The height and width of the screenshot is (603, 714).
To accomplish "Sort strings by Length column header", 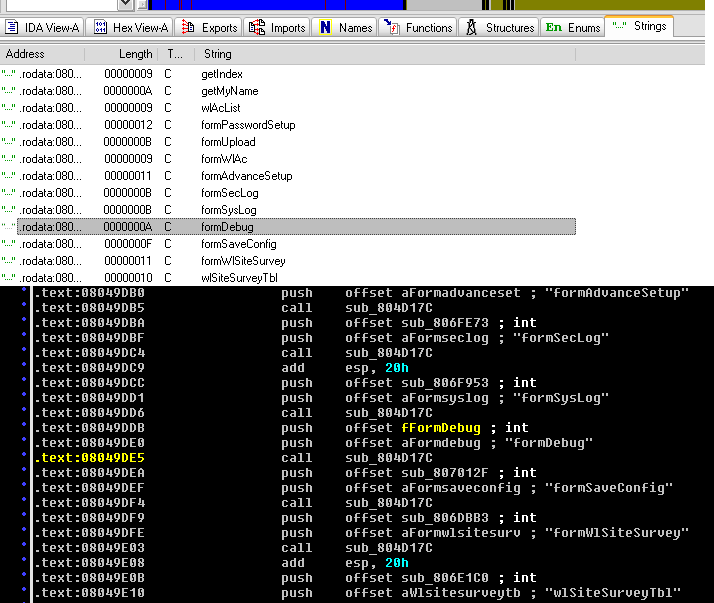I will pyautogui.click(x=121, y=54).
